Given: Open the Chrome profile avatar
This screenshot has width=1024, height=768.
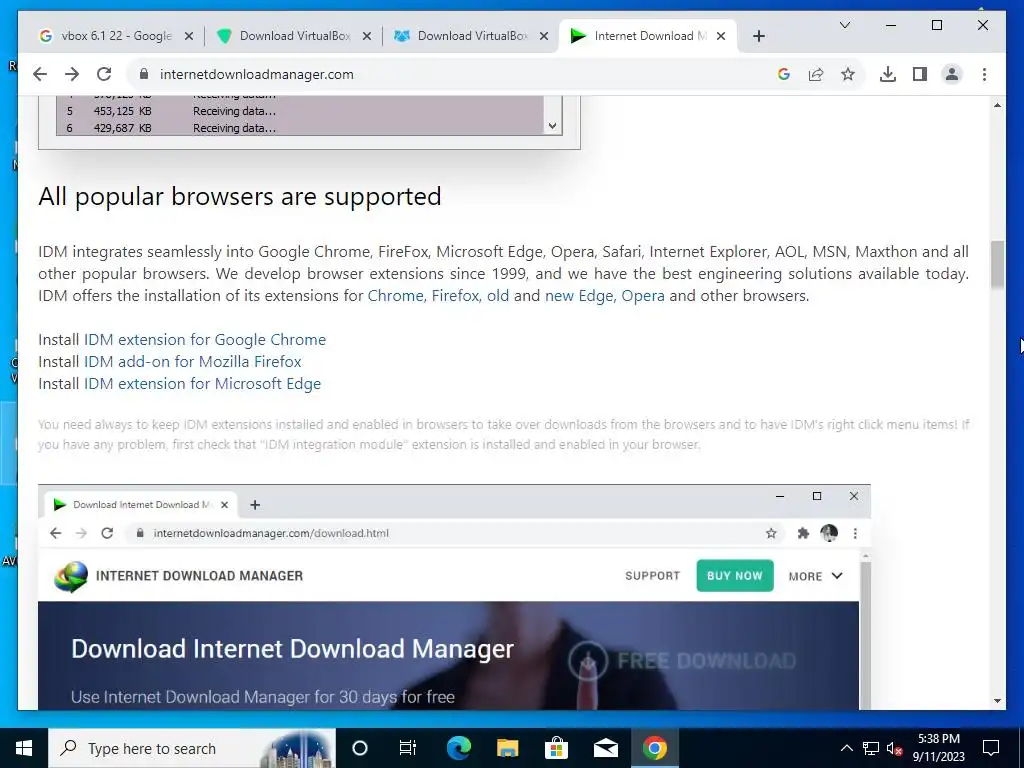Looking at the screenshot, I should (952, 74).
